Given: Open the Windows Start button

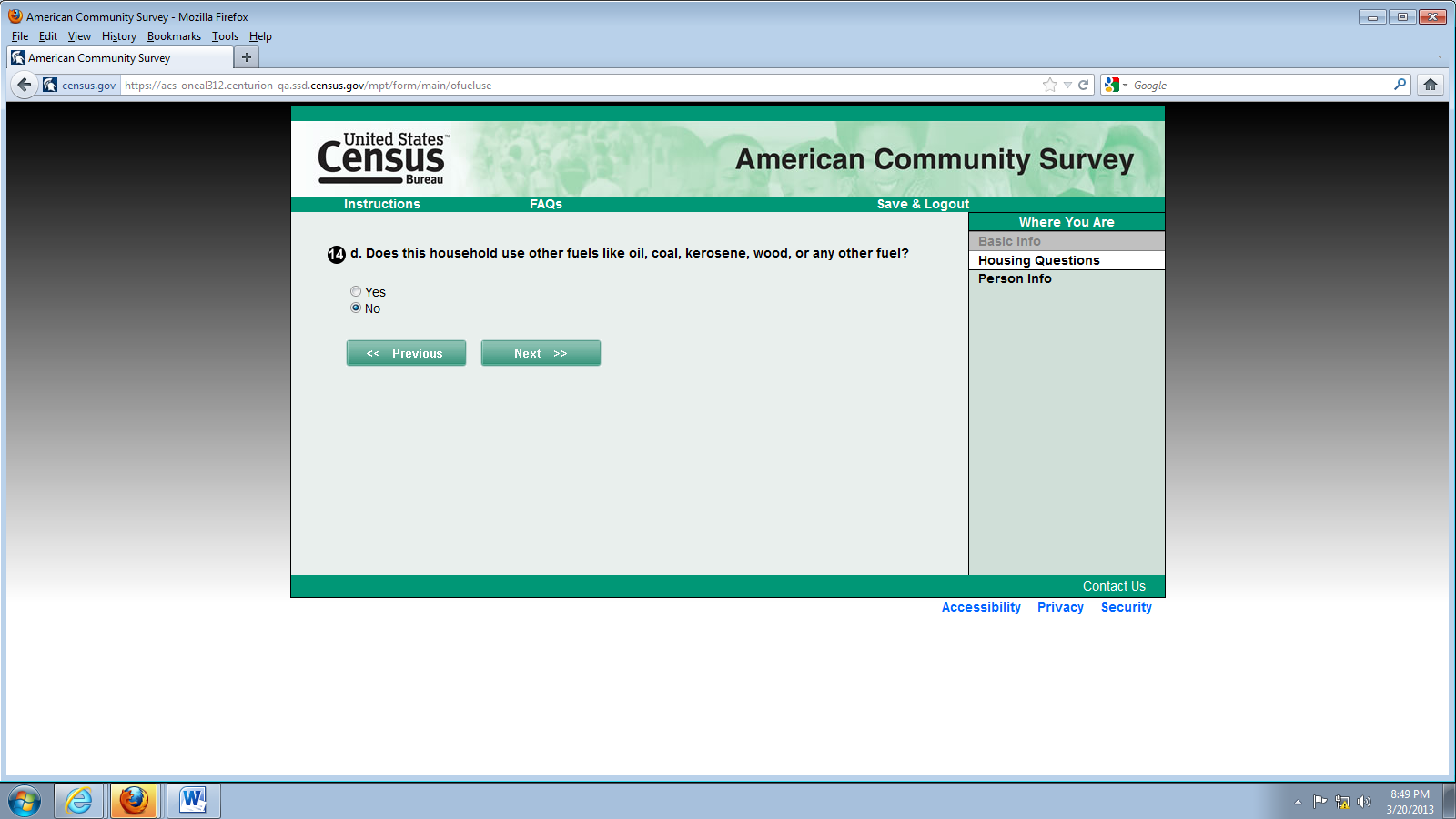Looking at the screenshot, I should (25, 801).
